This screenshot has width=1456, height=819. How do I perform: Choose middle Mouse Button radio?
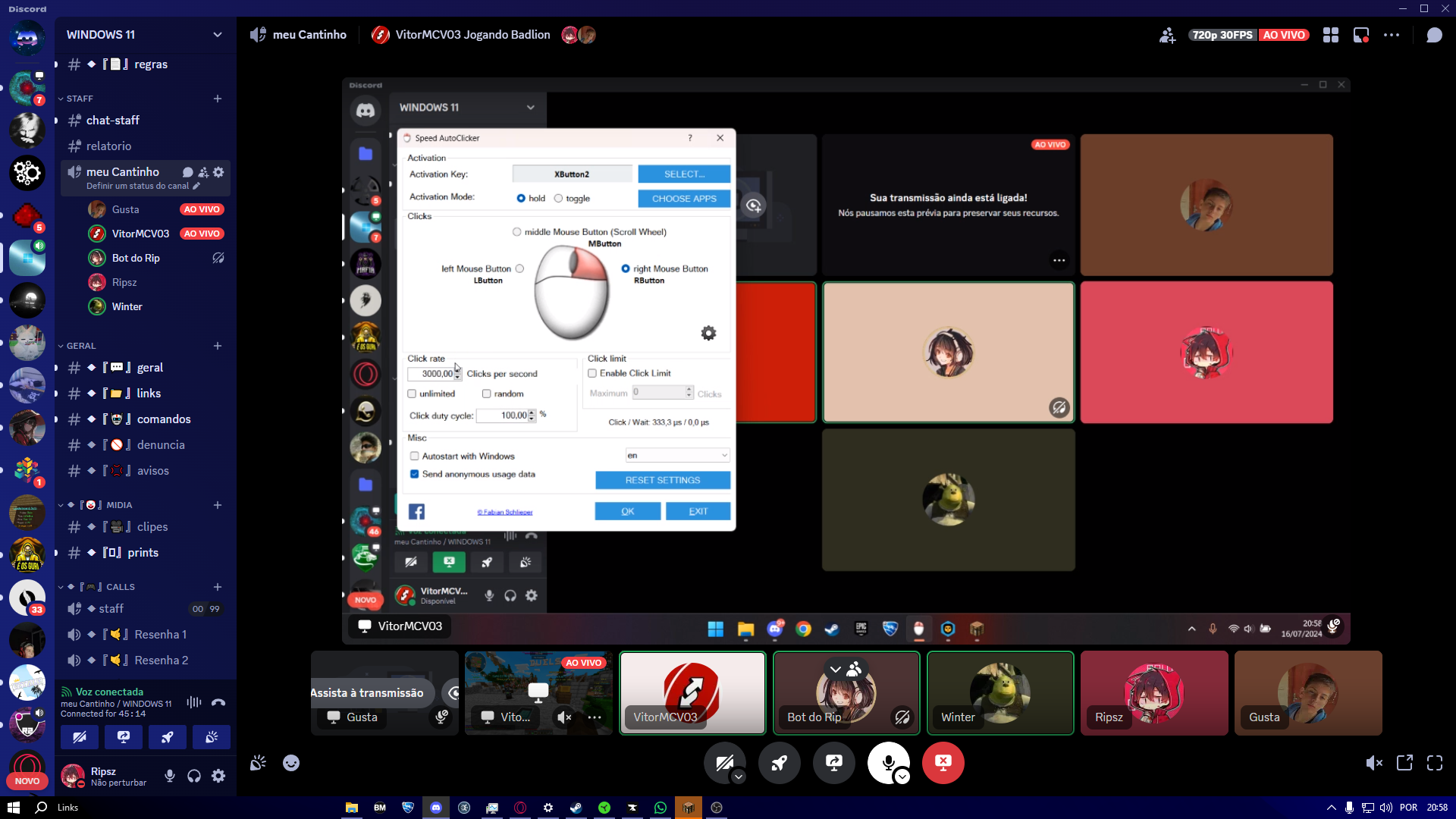(517, 232)
